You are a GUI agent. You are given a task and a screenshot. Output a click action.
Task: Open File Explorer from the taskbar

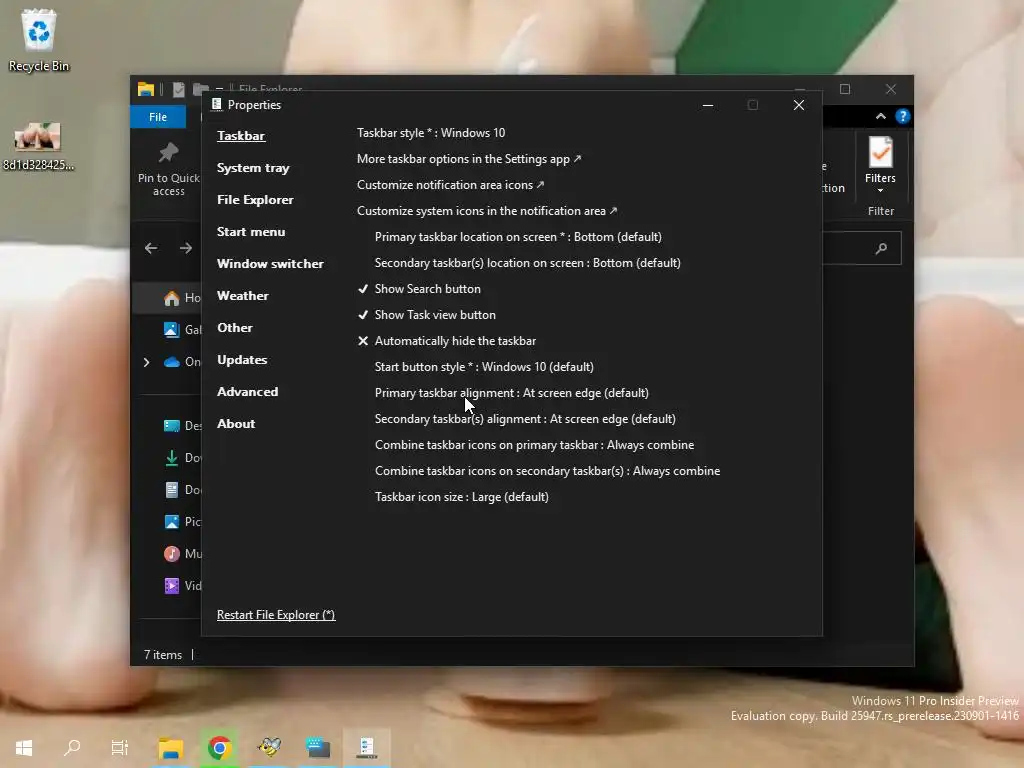(x=170, y=748)
